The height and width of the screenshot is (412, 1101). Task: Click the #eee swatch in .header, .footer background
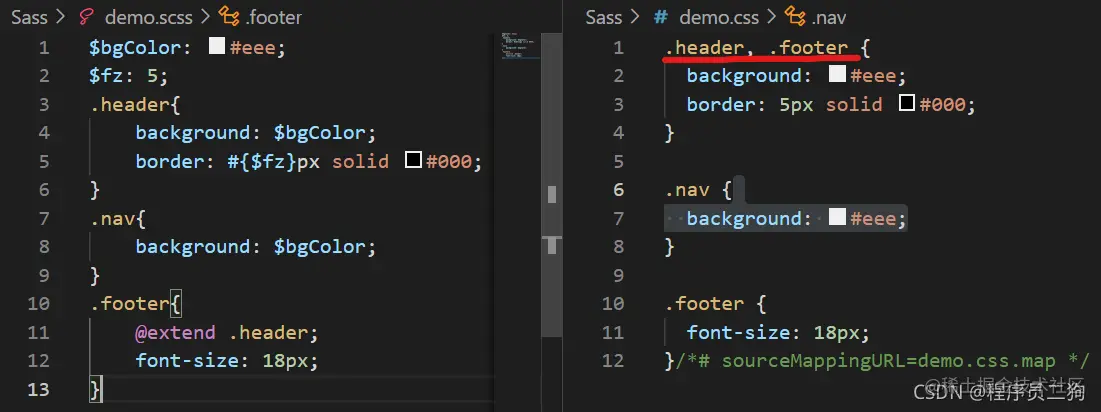click(836, 75)
